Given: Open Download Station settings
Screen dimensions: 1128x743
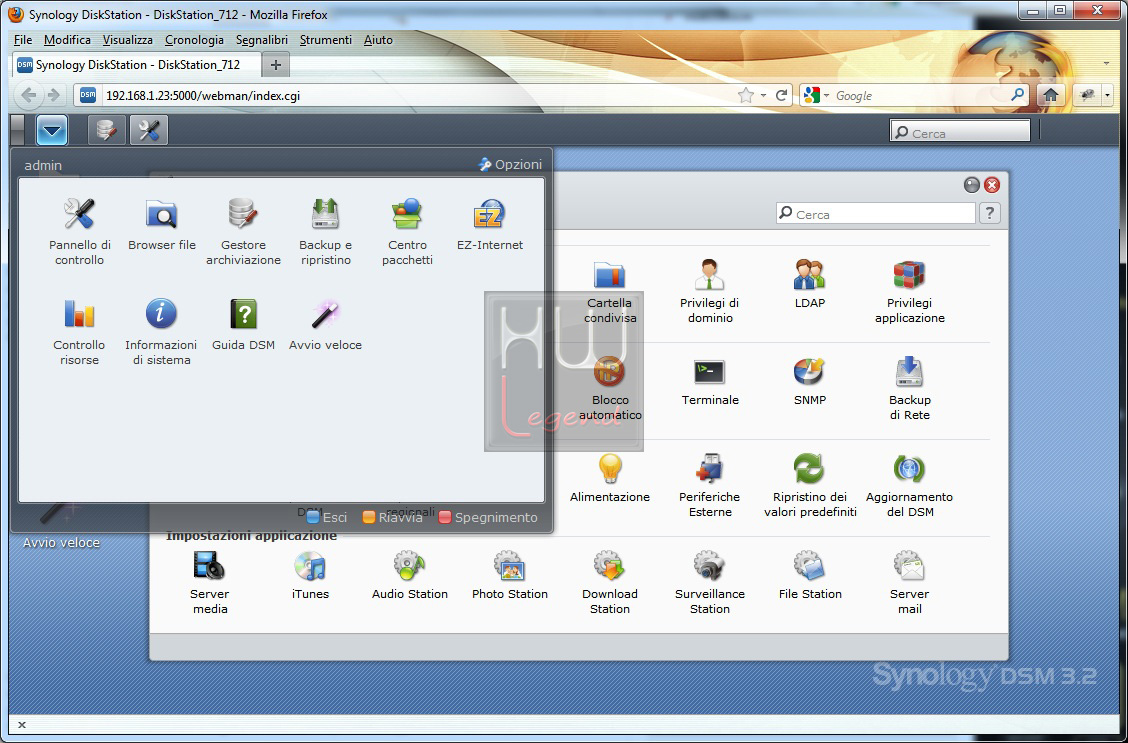Looking at the screenshot, I should [x=610, y=583].
